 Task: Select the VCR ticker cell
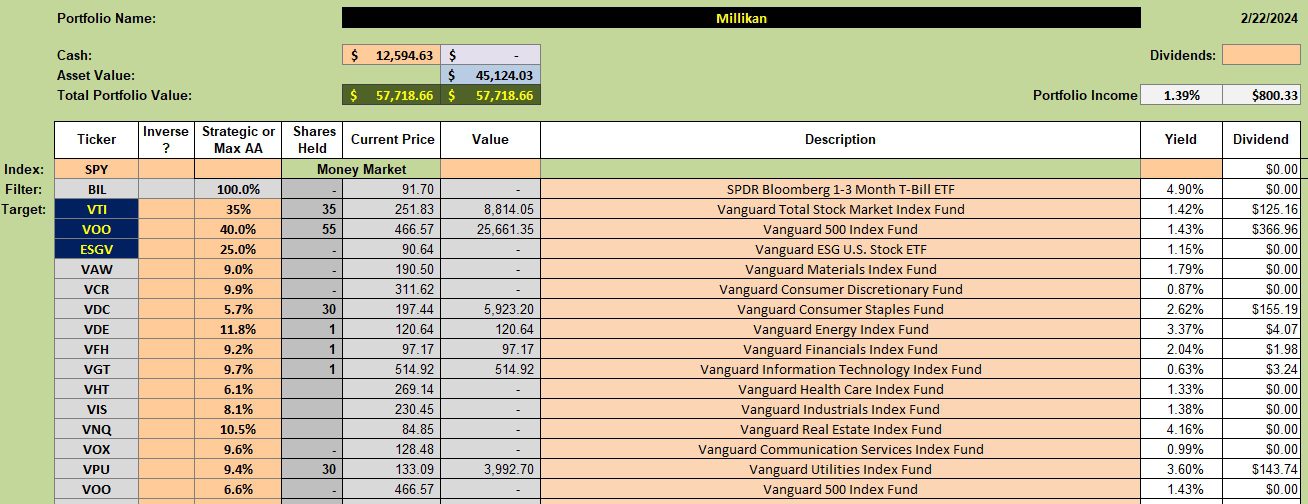pyautogui.click(x=96, y=289)
